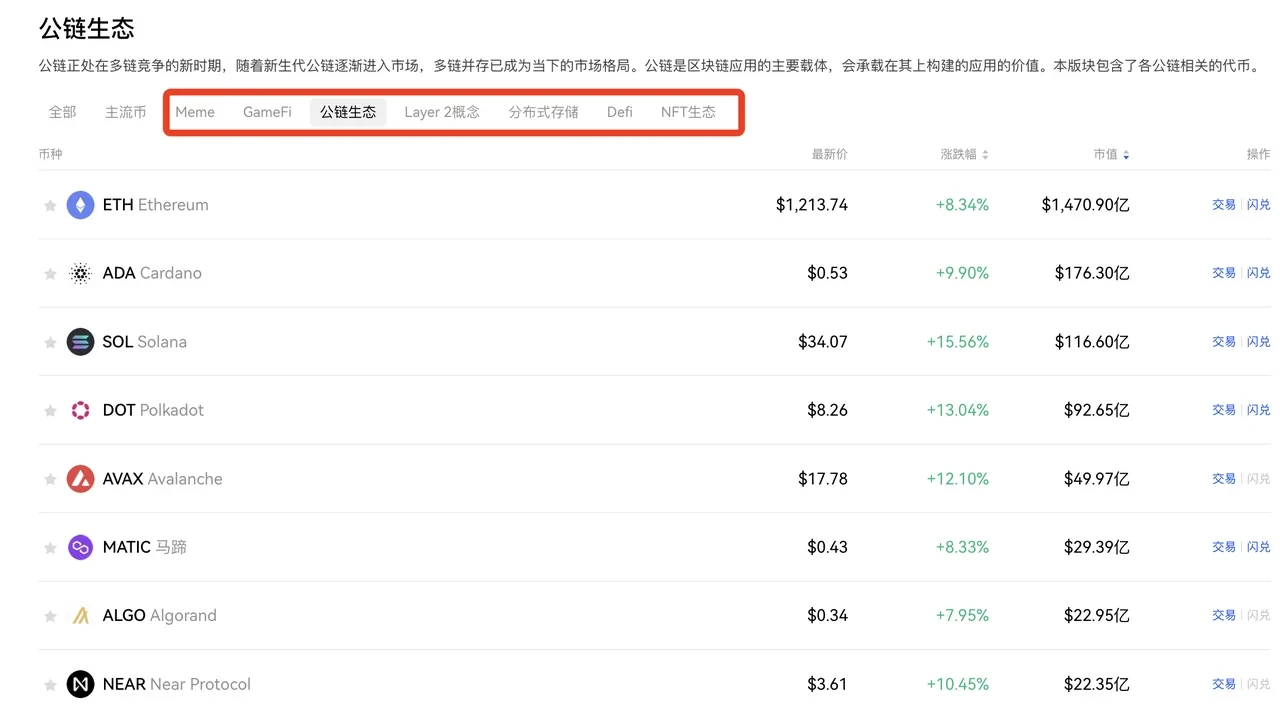
Task: Star the AVAX row as favorite
Action: [50, 480]
